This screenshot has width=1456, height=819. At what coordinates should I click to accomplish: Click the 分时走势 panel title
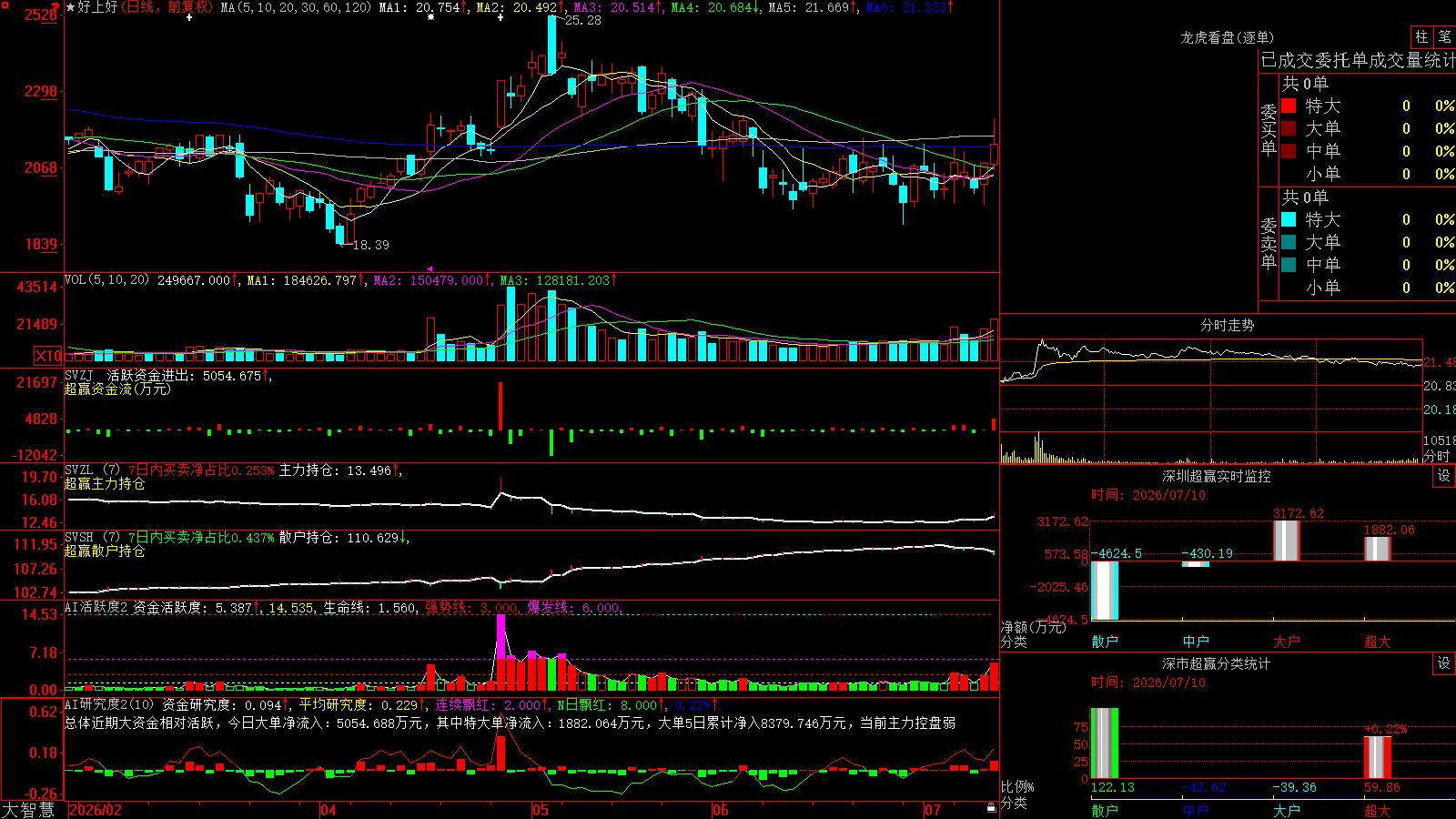pos(1228,325)
